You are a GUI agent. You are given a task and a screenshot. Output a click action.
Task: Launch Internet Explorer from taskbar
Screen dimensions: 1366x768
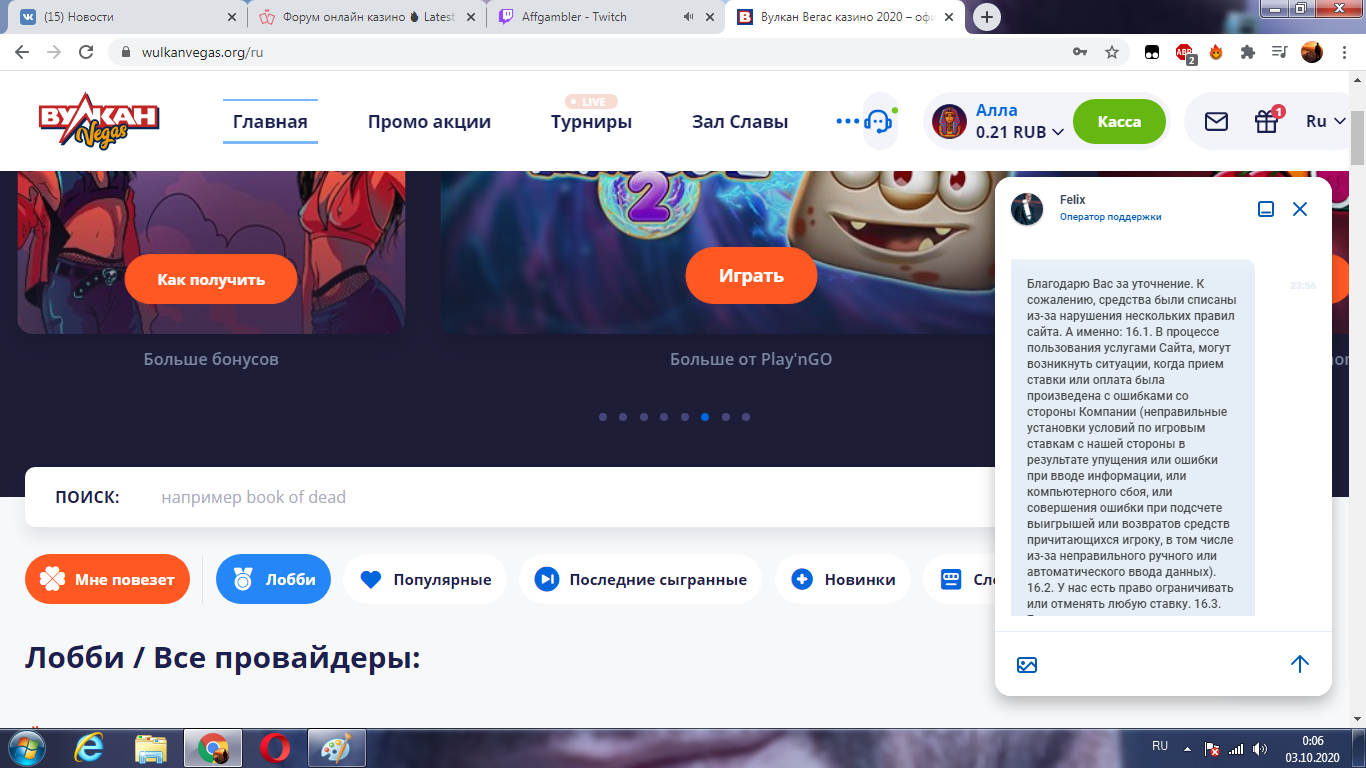(91, 748)
